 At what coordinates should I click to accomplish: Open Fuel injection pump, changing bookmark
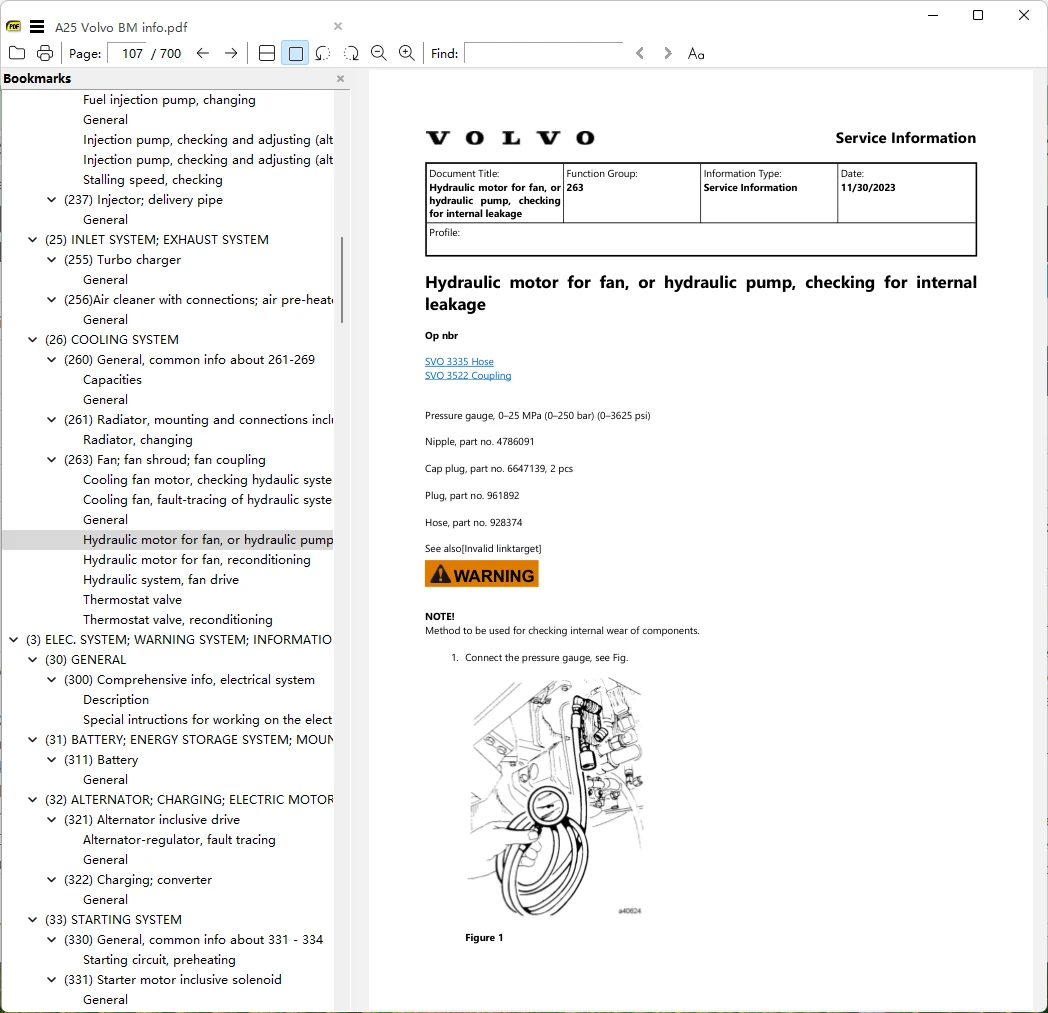(x=169, y=100)
